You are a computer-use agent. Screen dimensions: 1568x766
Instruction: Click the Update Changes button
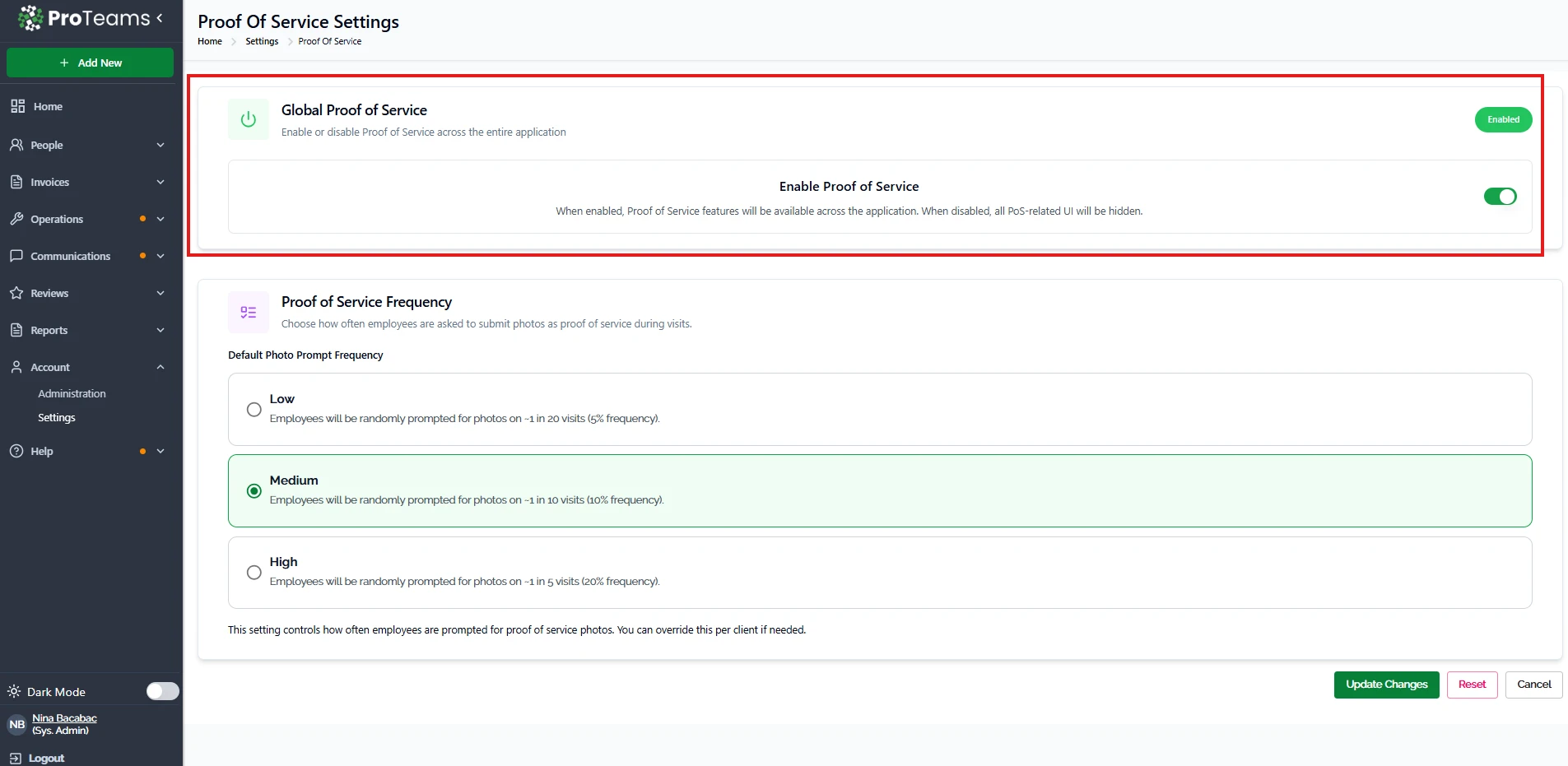(1386, 685)
